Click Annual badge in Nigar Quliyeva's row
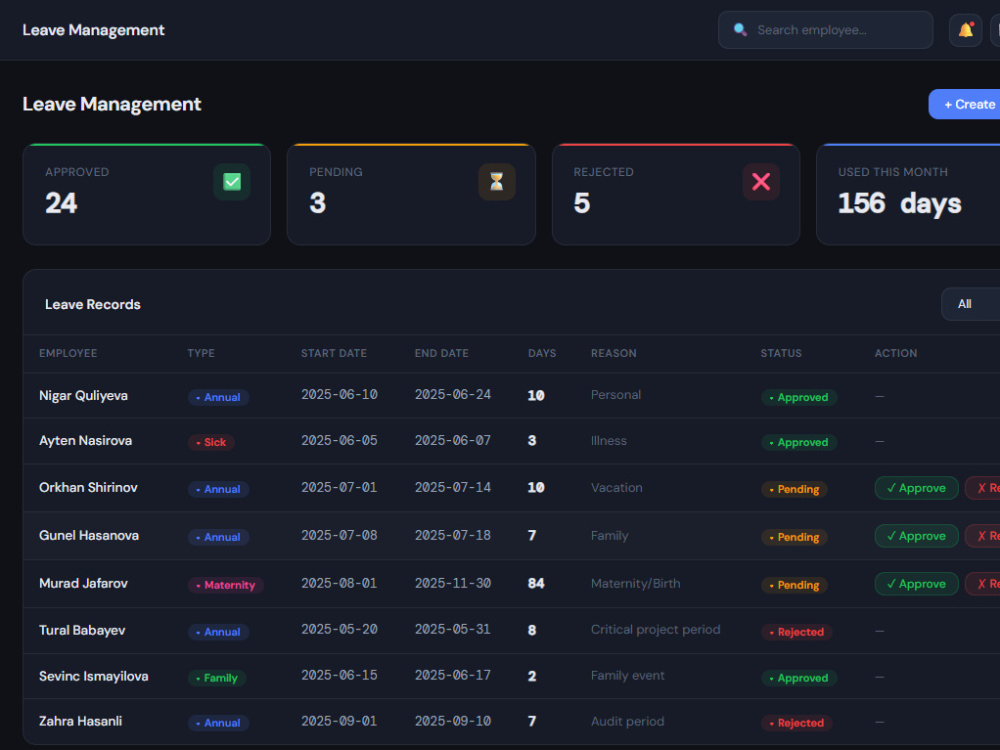1000x750 pixels. [218, 397]
